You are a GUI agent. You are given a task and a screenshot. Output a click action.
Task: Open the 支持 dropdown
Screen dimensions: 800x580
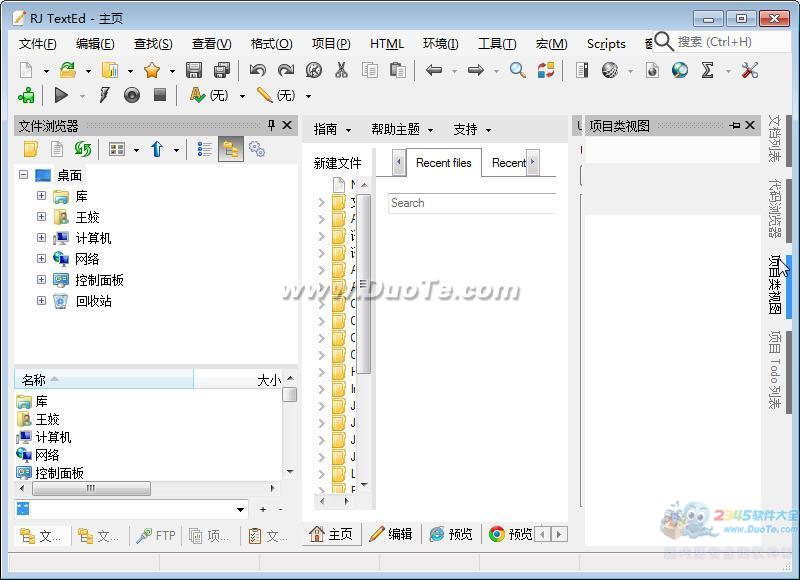point(472,130)
